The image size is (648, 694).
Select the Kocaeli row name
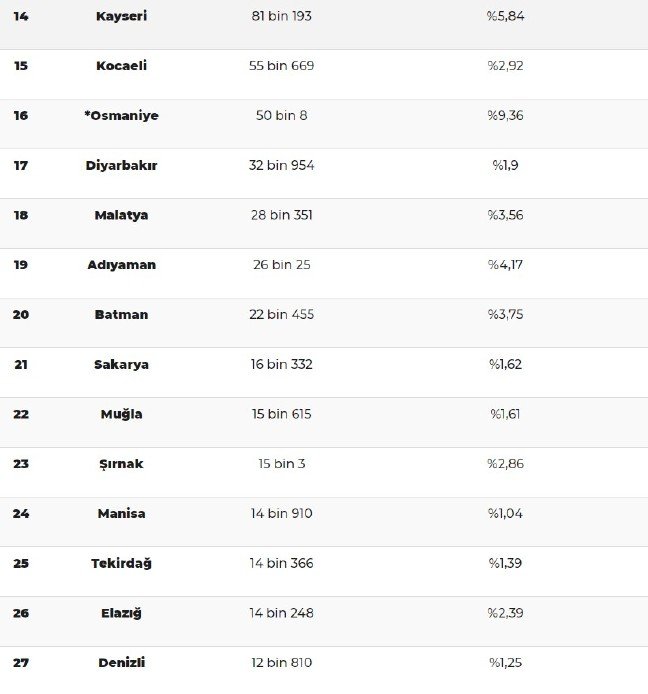point(121,66)
